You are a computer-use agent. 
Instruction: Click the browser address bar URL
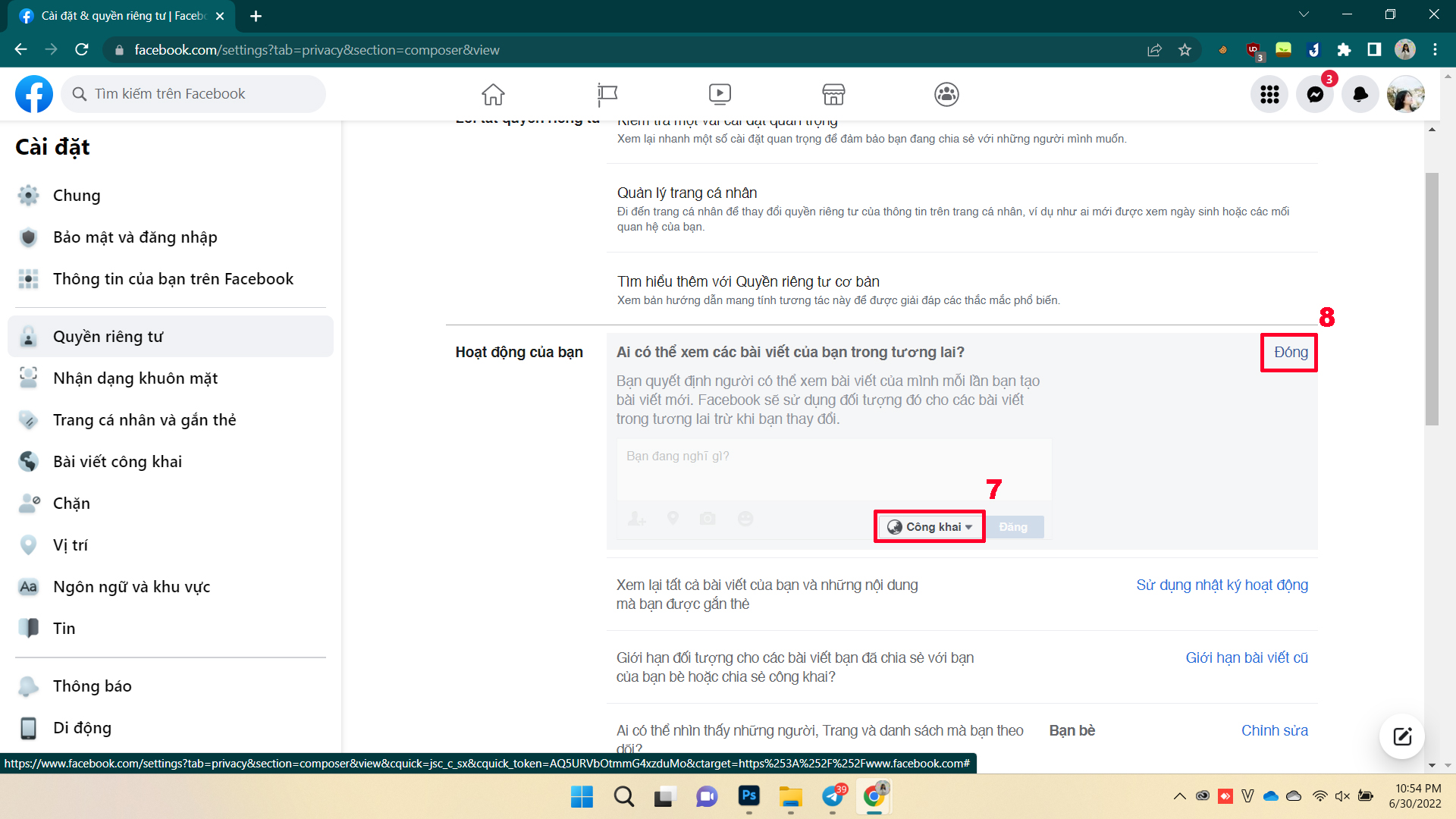tap(317, 50)
